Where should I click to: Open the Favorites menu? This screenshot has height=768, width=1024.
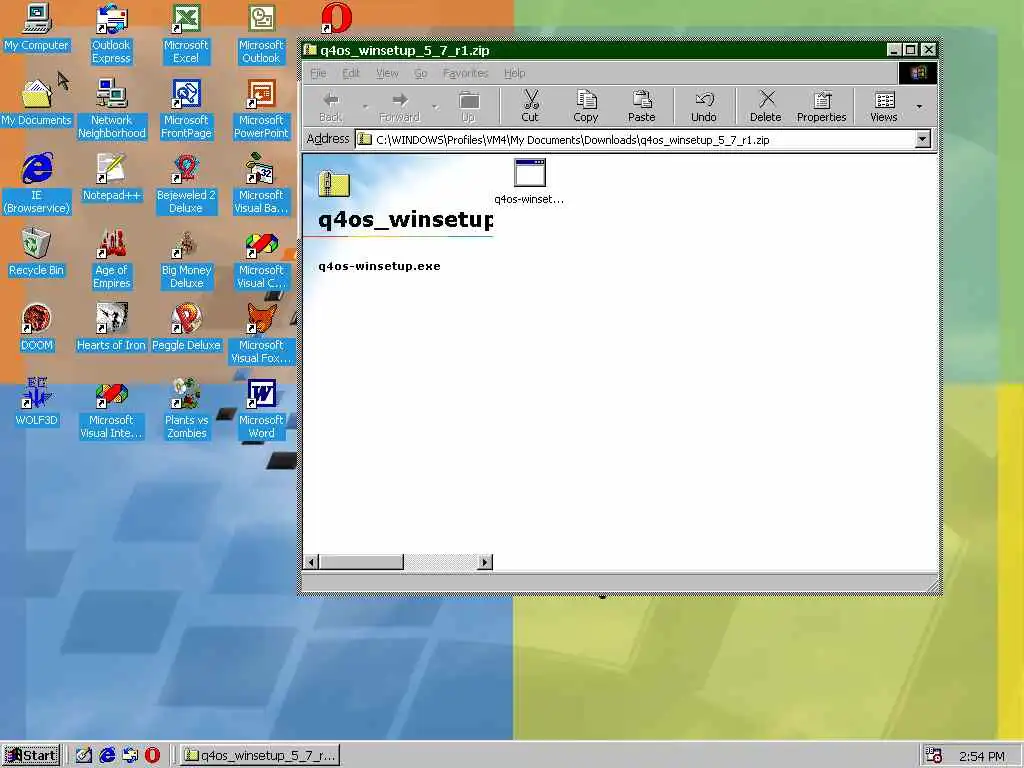tap(465, 73)
